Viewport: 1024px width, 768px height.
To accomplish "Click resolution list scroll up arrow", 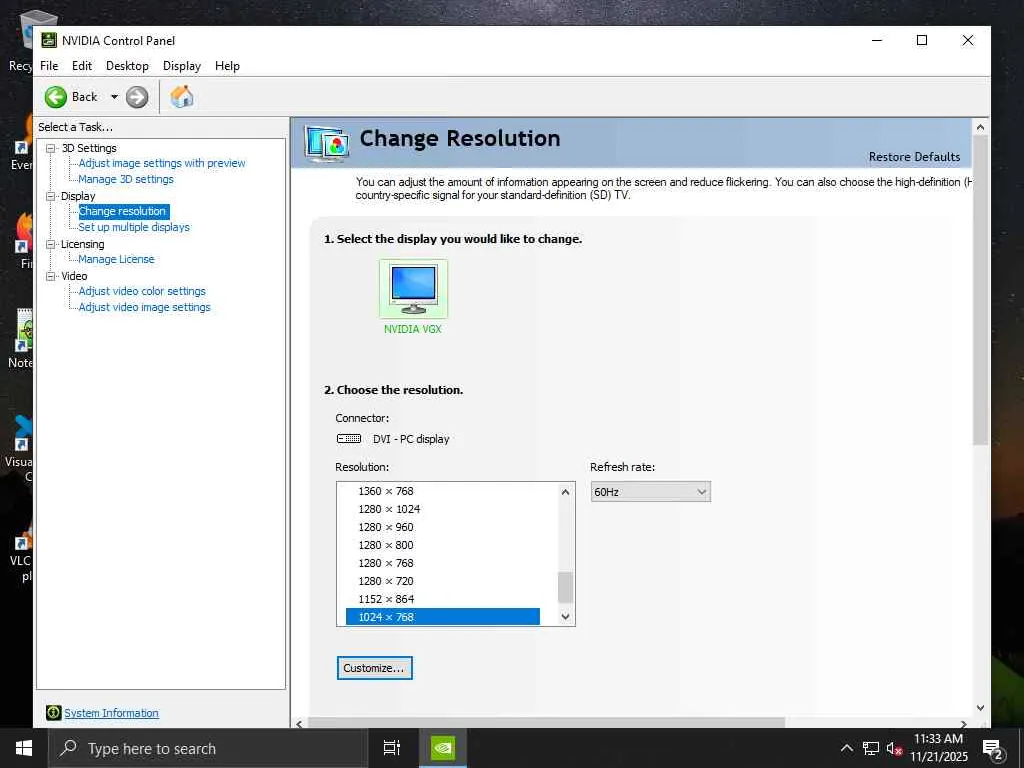I will click(x=566, y=492).
